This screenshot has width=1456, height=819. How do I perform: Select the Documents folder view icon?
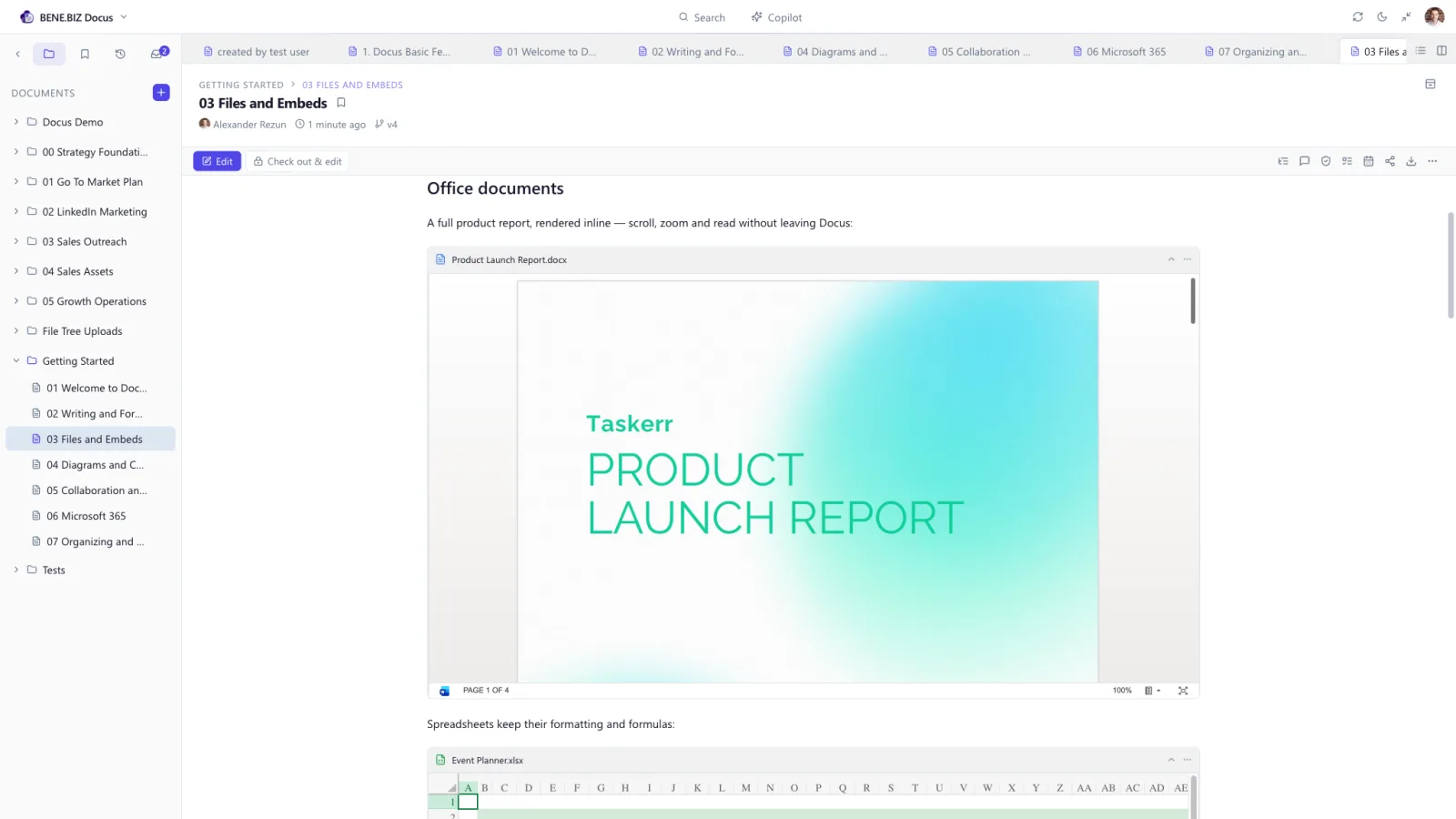coord(49,55)
